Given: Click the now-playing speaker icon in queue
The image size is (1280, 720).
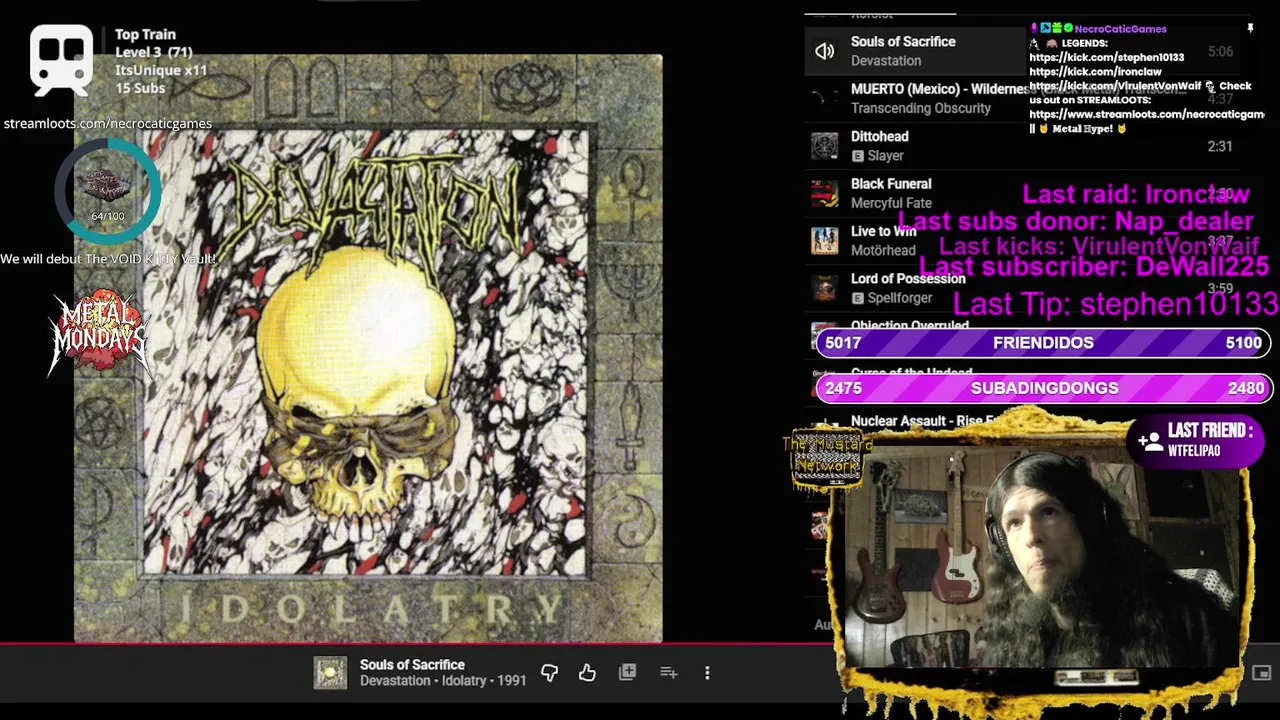Looking at the screenshot, I should click(x=824, y=51).
